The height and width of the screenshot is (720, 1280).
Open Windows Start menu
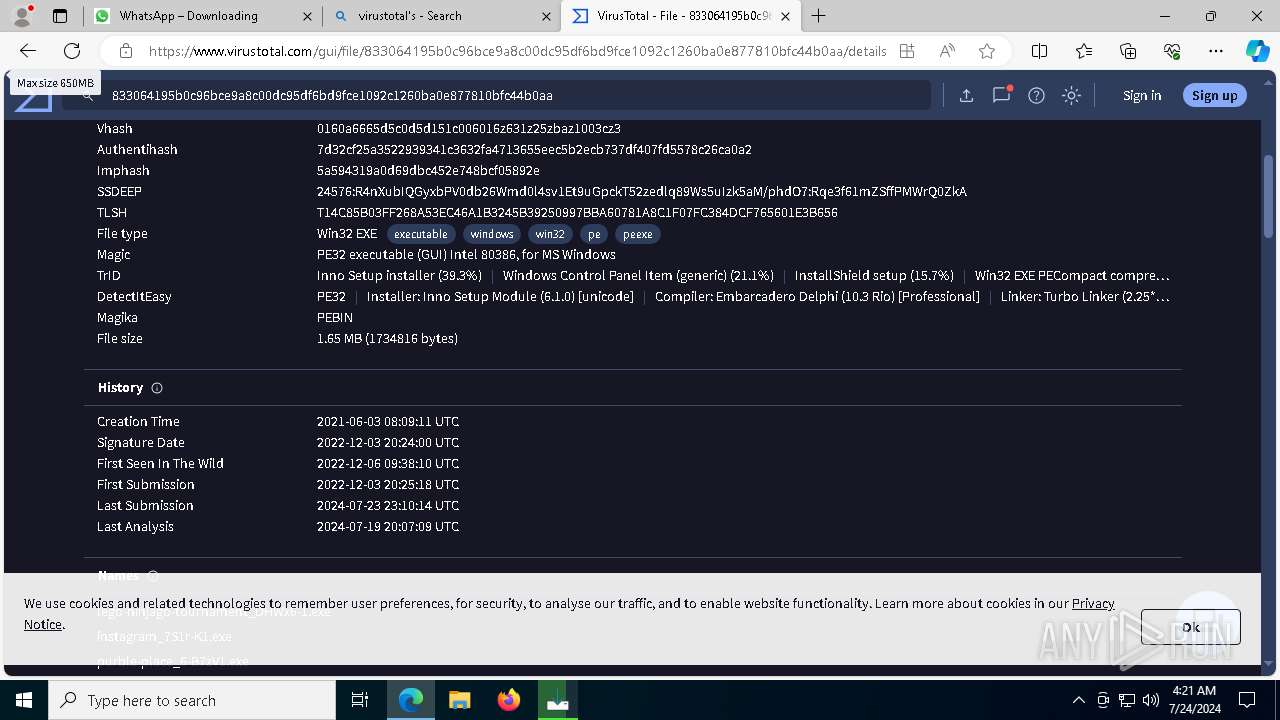[24, 700]
